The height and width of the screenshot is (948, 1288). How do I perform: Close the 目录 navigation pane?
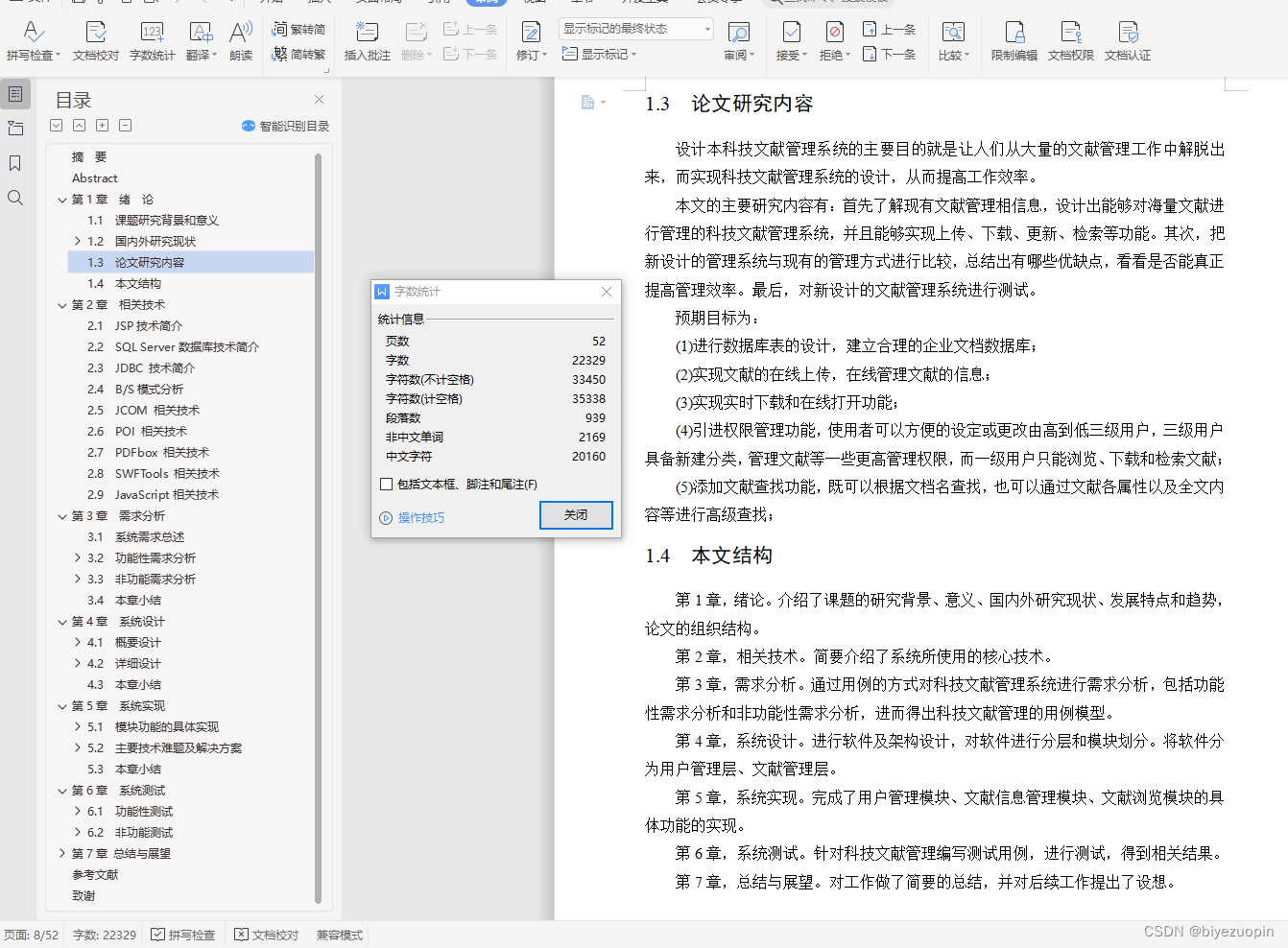pos(319,100)
